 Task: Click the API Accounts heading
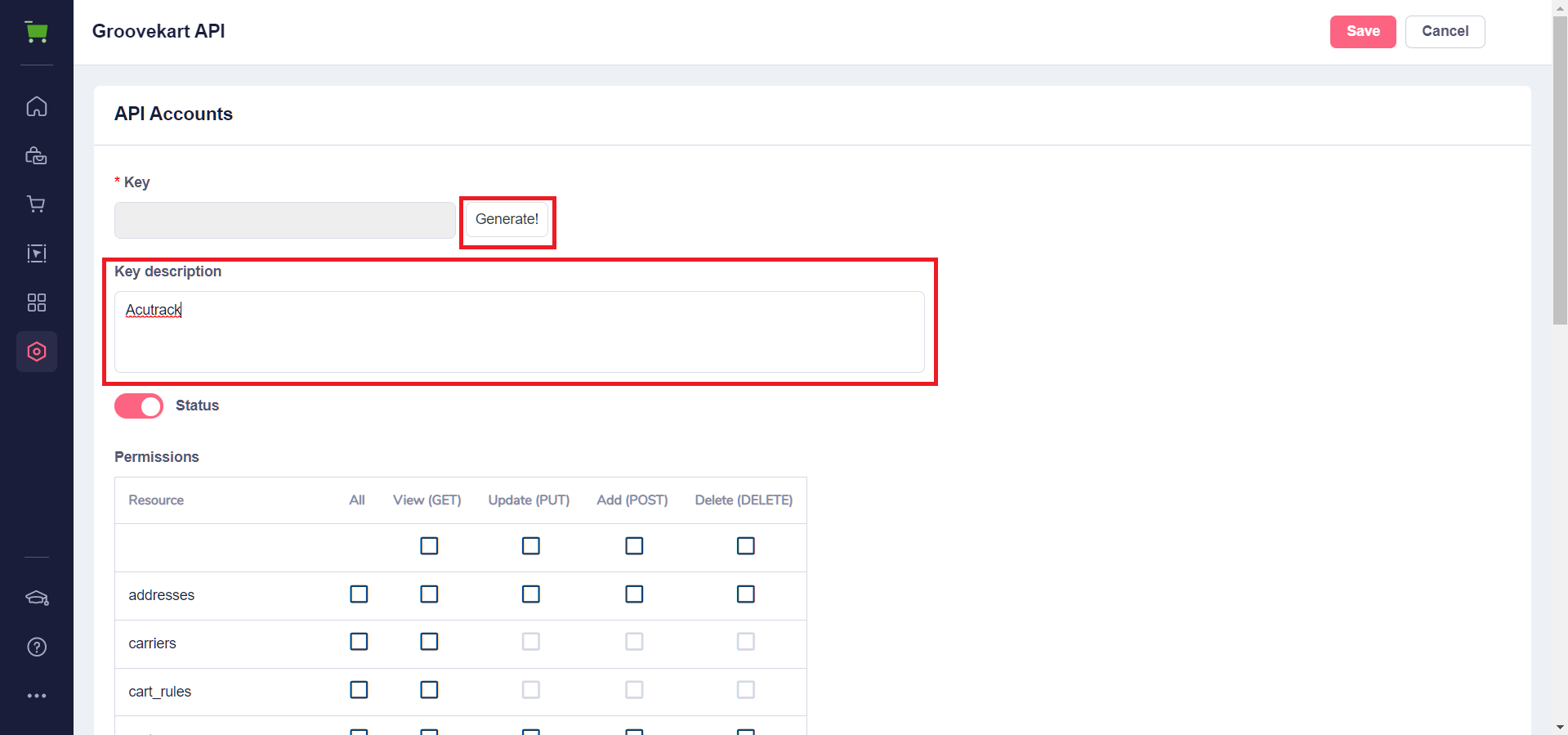pos(173,114)
